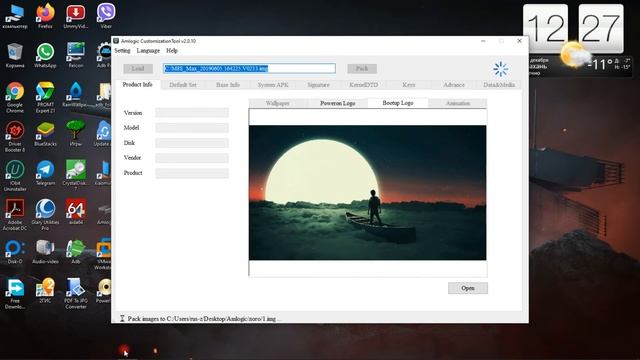
Task: Switch to the Default Set tab
Action: point(182,85)
